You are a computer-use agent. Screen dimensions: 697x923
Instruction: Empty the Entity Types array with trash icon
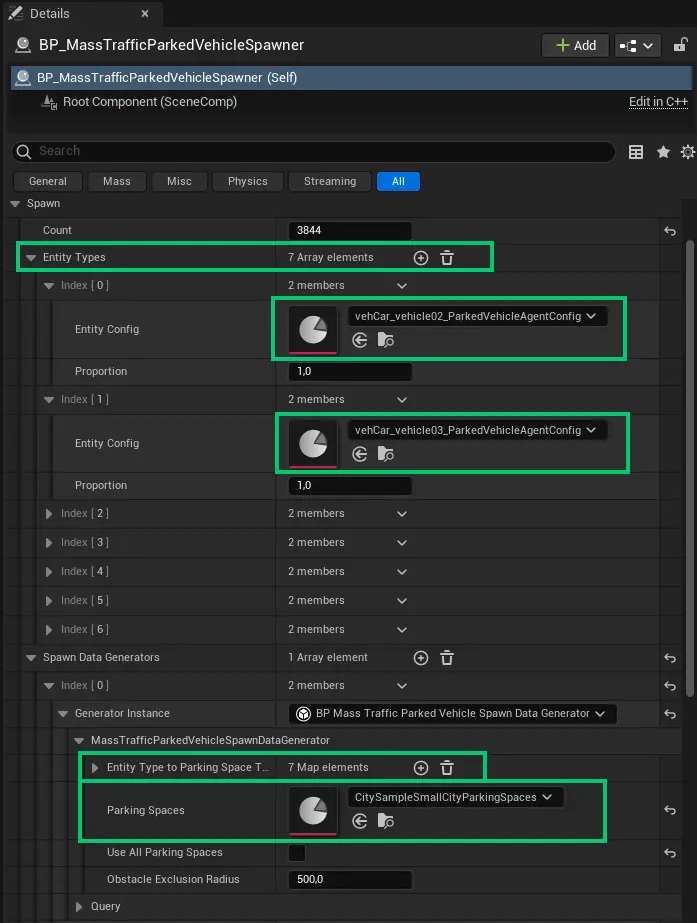(447, 258)
